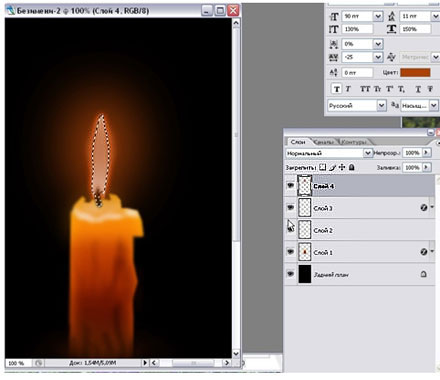Image resolution: width=440 pixels, height=380 pixels.
Task: Click the vertical scale icon beside 130%
Action: click(x=334, y=29)
